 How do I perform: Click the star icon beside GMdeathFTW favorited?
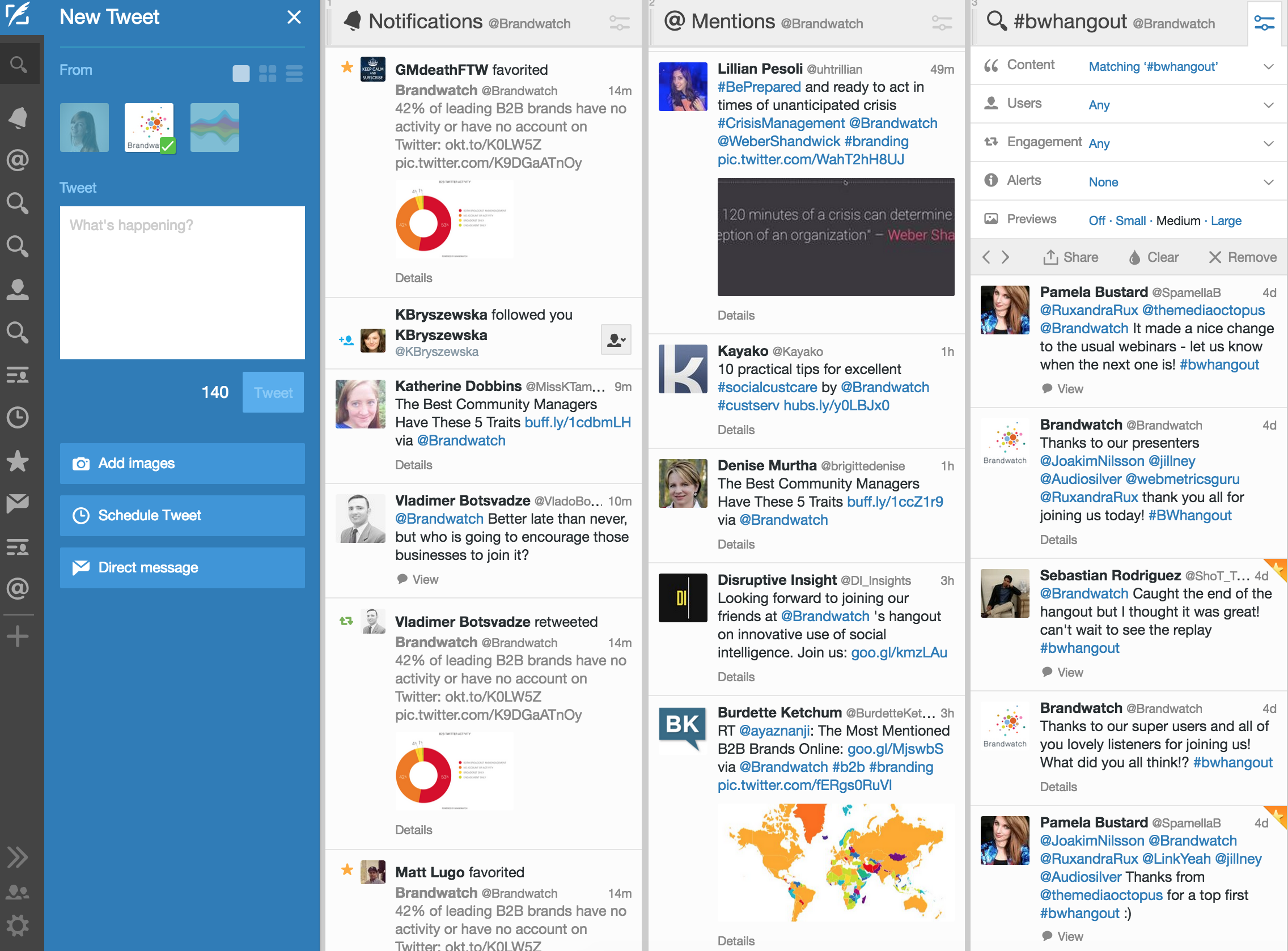point(347,67)
